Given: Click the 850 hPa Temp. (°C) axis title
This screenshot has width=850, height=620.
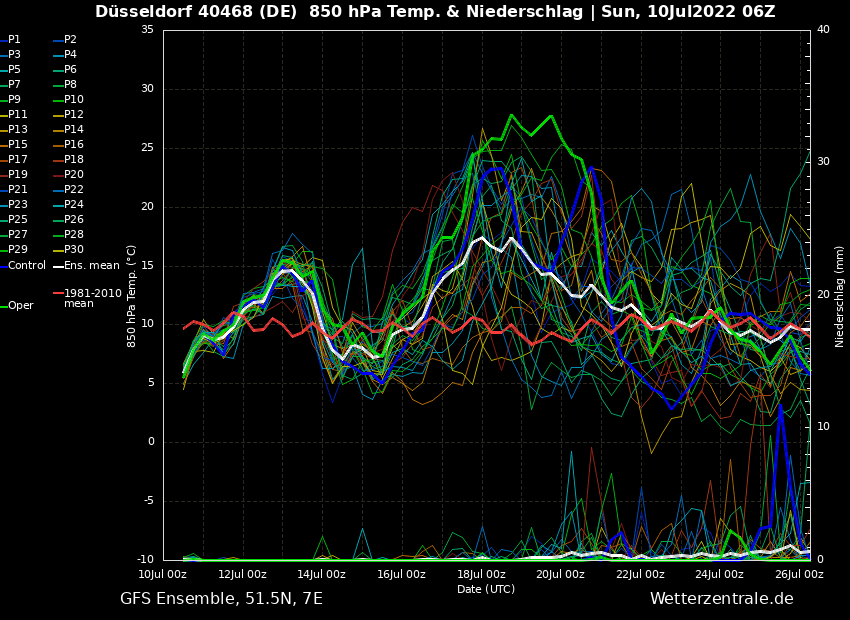Looking at the screenshot, I should tap(132, 296).
